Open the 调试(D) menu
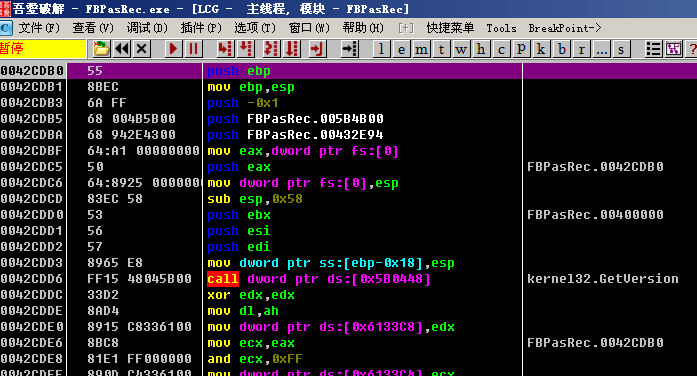Image resolution: width=697 pixels, height=376 pixels. click(x=147, y=28)
